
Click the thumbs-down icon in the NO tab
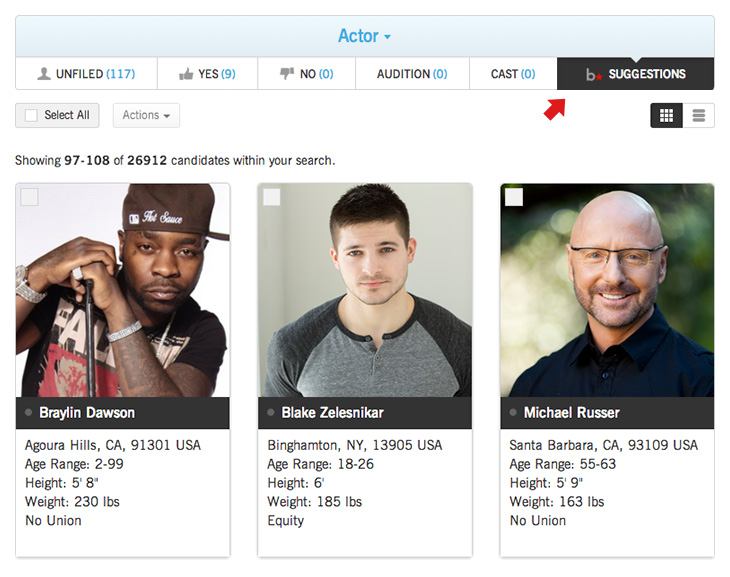click(287, 74)
